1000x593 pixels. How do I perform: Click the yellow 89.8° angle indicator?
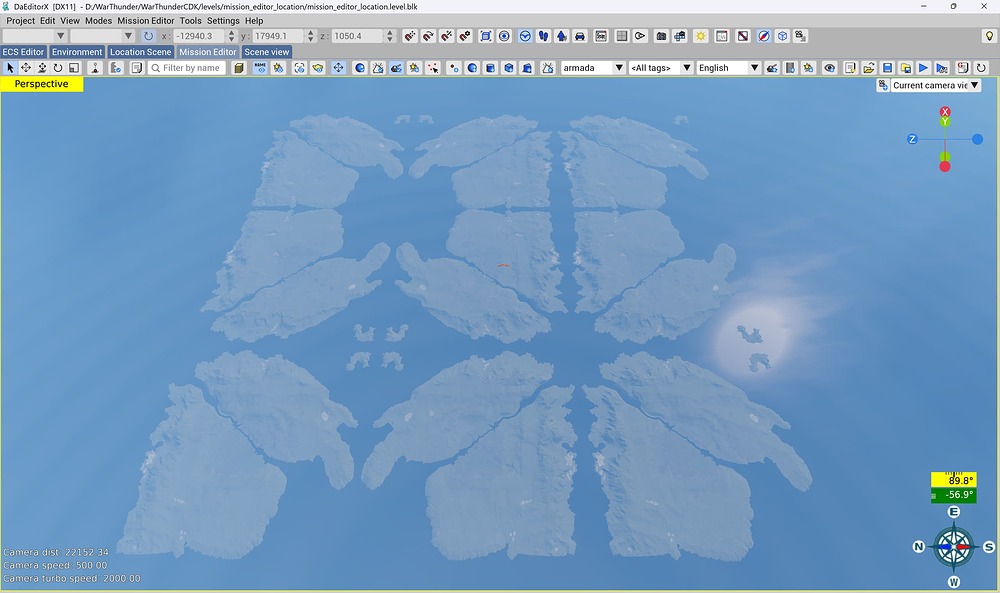coord(953,480)
